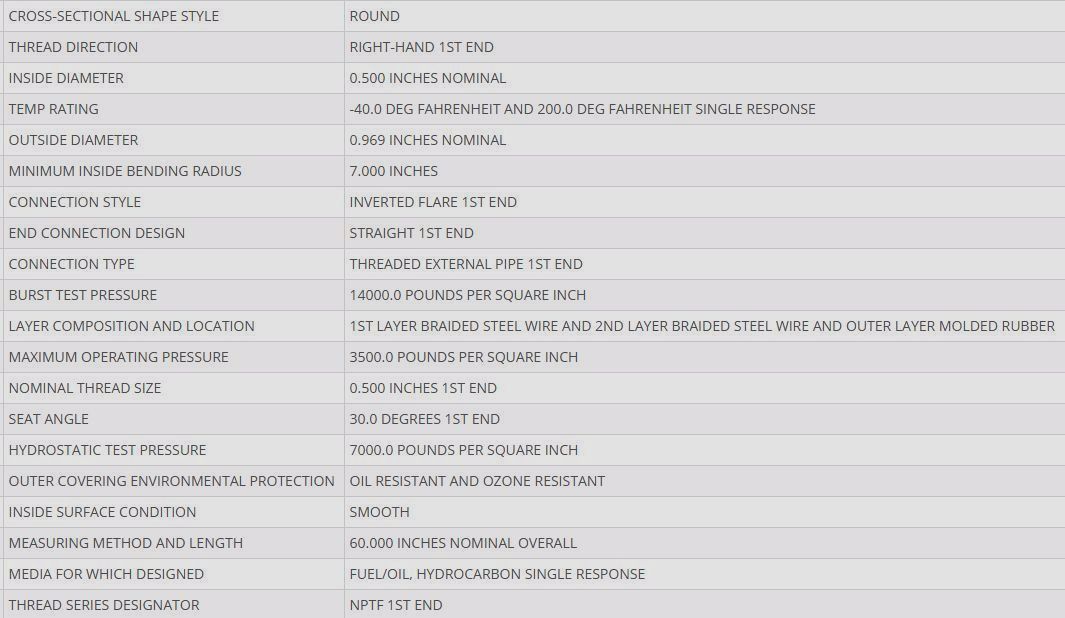
Task: Click the END CONNECTION DESIGN label
Action: pos(96,233)
